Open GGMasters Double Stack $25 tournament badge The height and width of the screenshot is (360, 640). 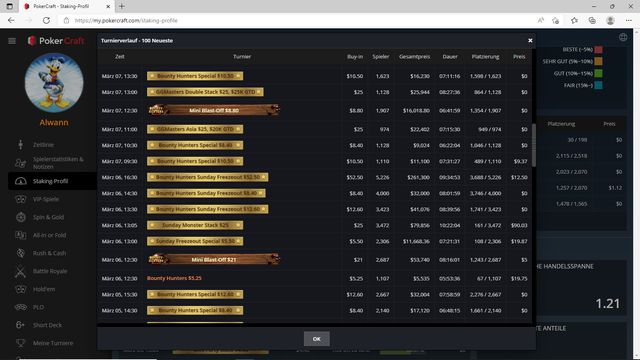[205, 92]
